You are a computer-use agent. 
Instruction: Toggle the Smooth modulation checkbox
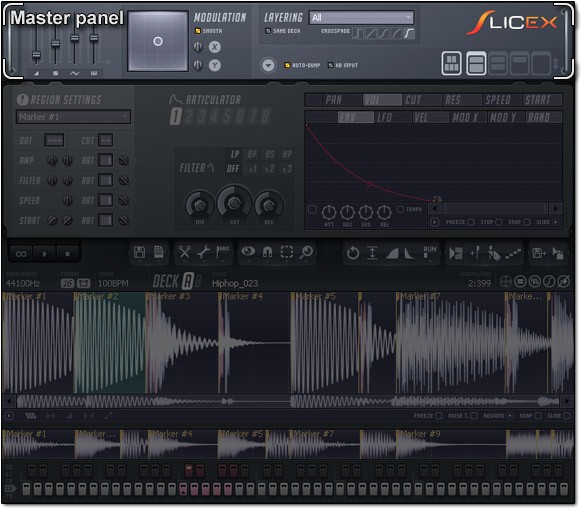(x=197, y=31)
